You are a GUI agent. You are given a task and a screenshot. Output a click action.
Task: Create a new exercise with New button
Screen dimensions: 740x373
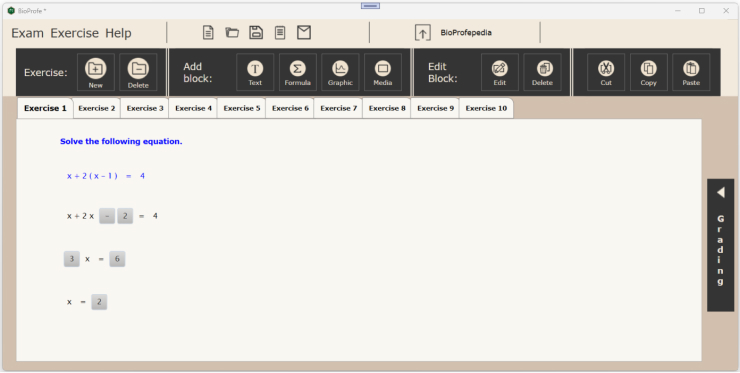pyautogui.click(x=96, y=72)
